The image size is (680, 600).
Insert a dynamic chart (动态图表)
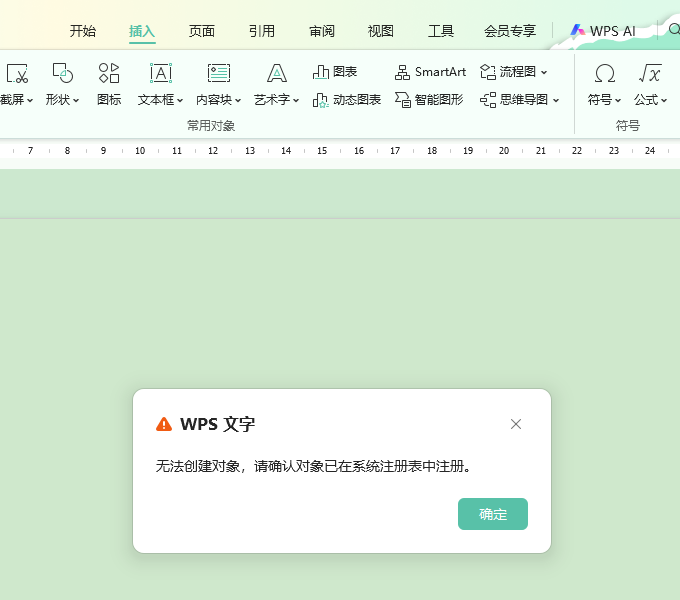pyautogui.click(x=347, y=100)
